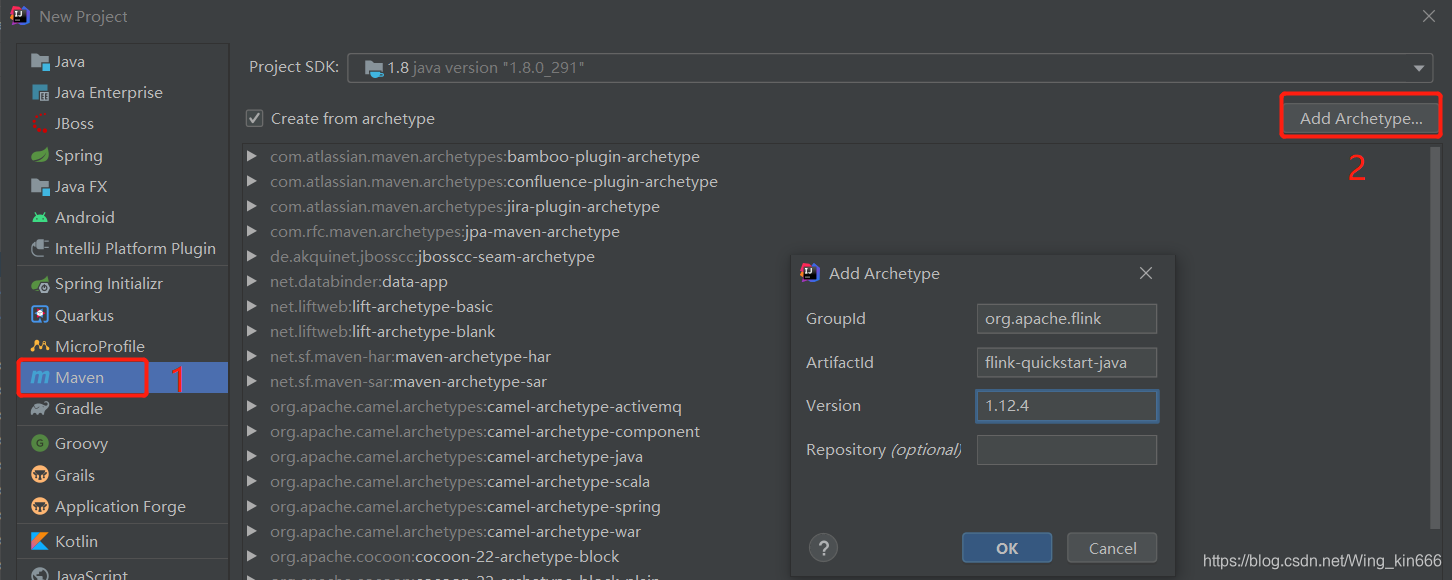Click the Add Archetype... button
This screenshot has width=1452, height=580.
[x=1361, y=118]
